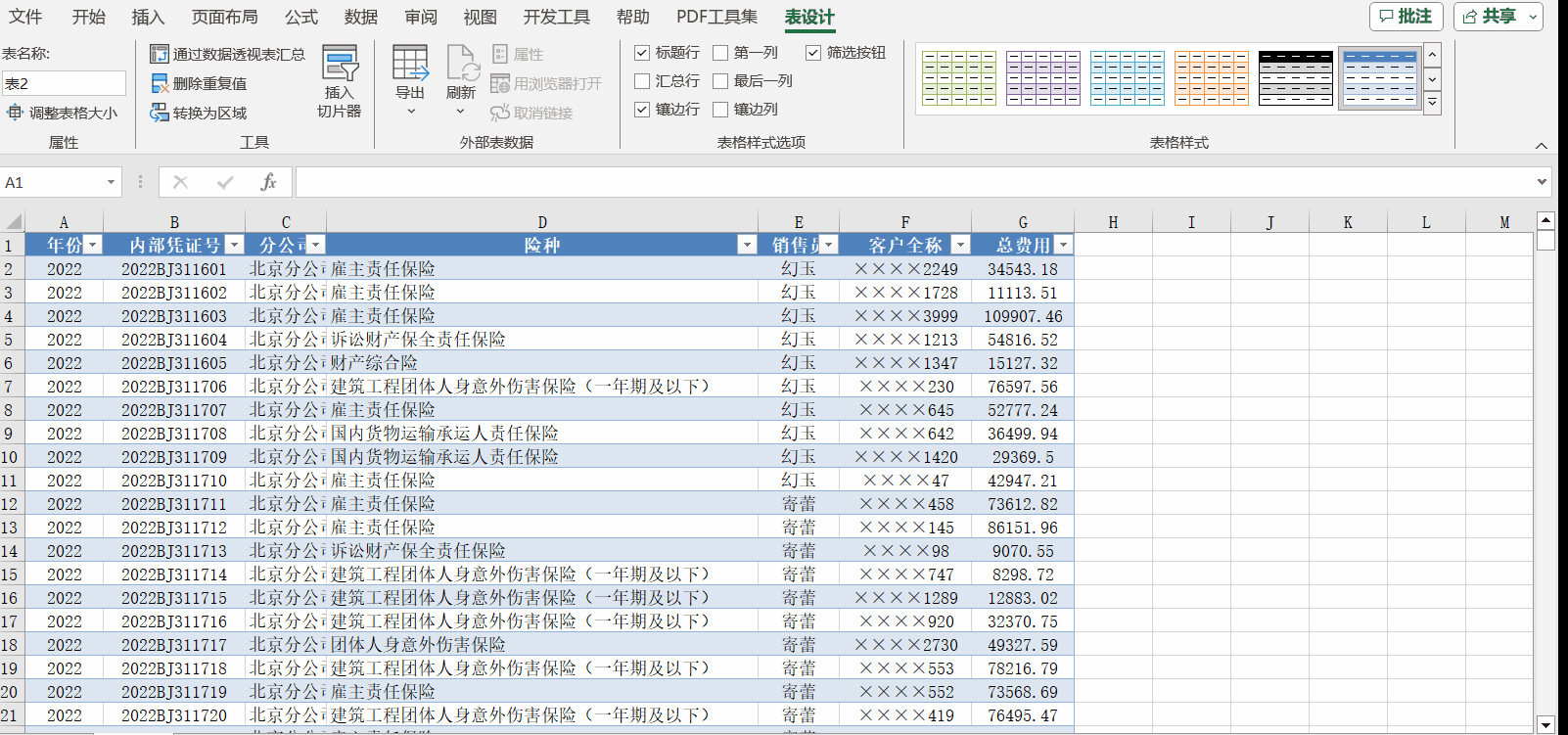Disable the Filter Button (筛选按钮) checkbox
This screenshot has width=1568, height=735.
(813, 53)
